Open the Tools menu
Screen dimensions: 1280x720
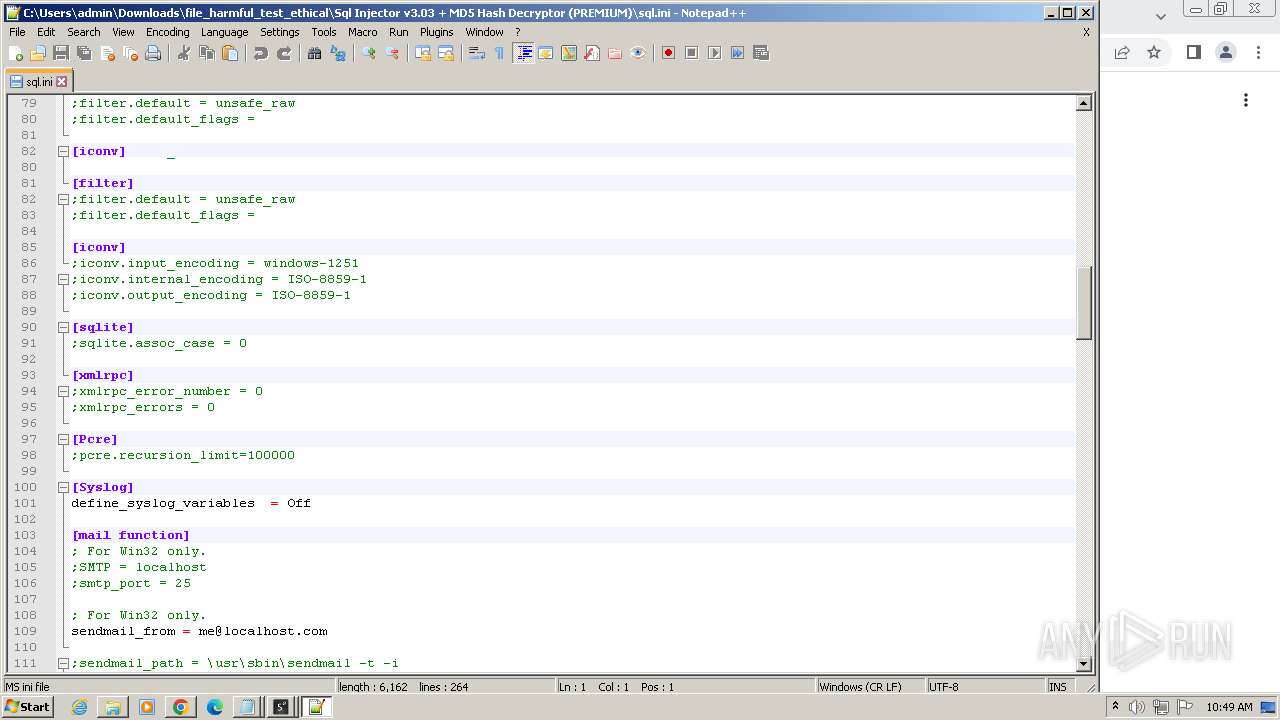(x=324, y=32)
